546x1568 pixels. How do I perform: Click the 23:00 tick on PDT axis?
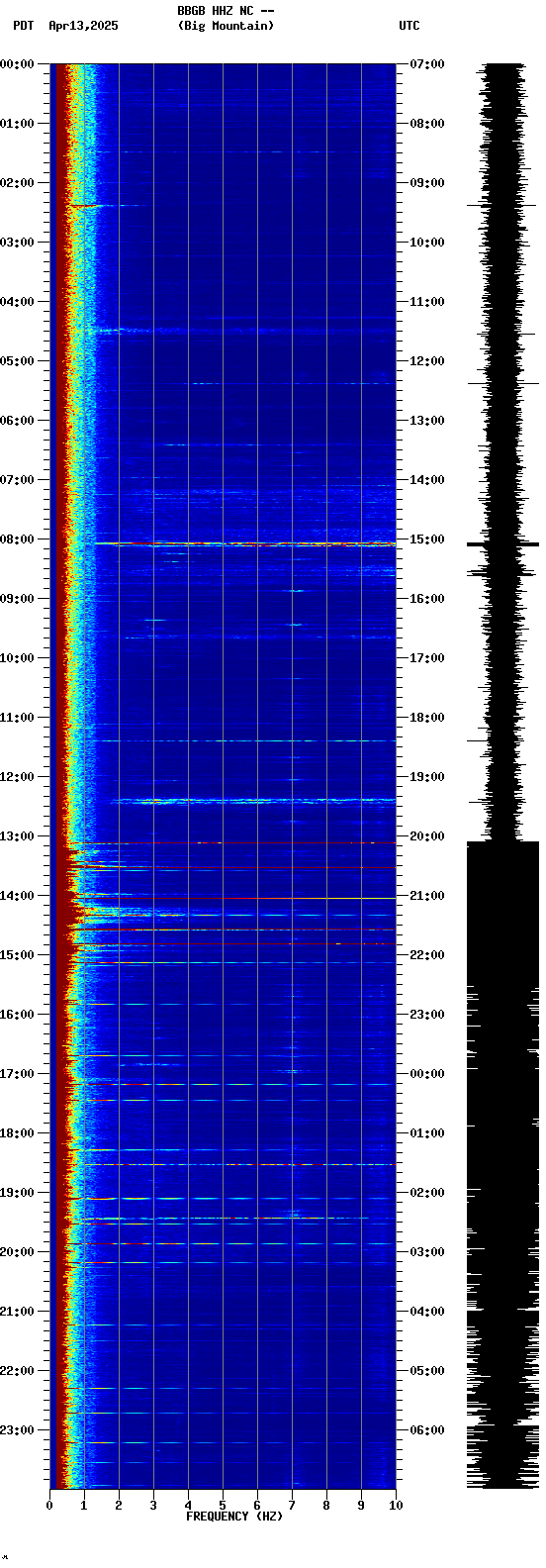point(17,1430)
